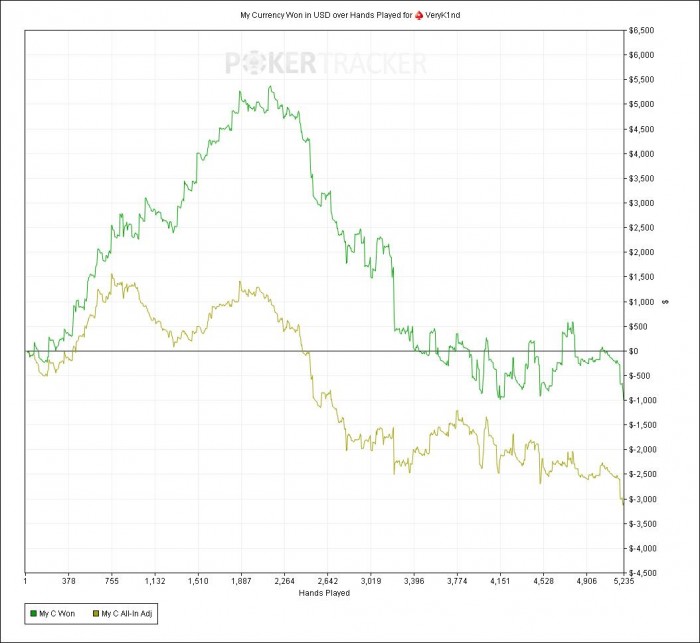Select the My C All-In Adj legend label
The image size is (700, 643).
pyautogui.click(x=127, y=614)
